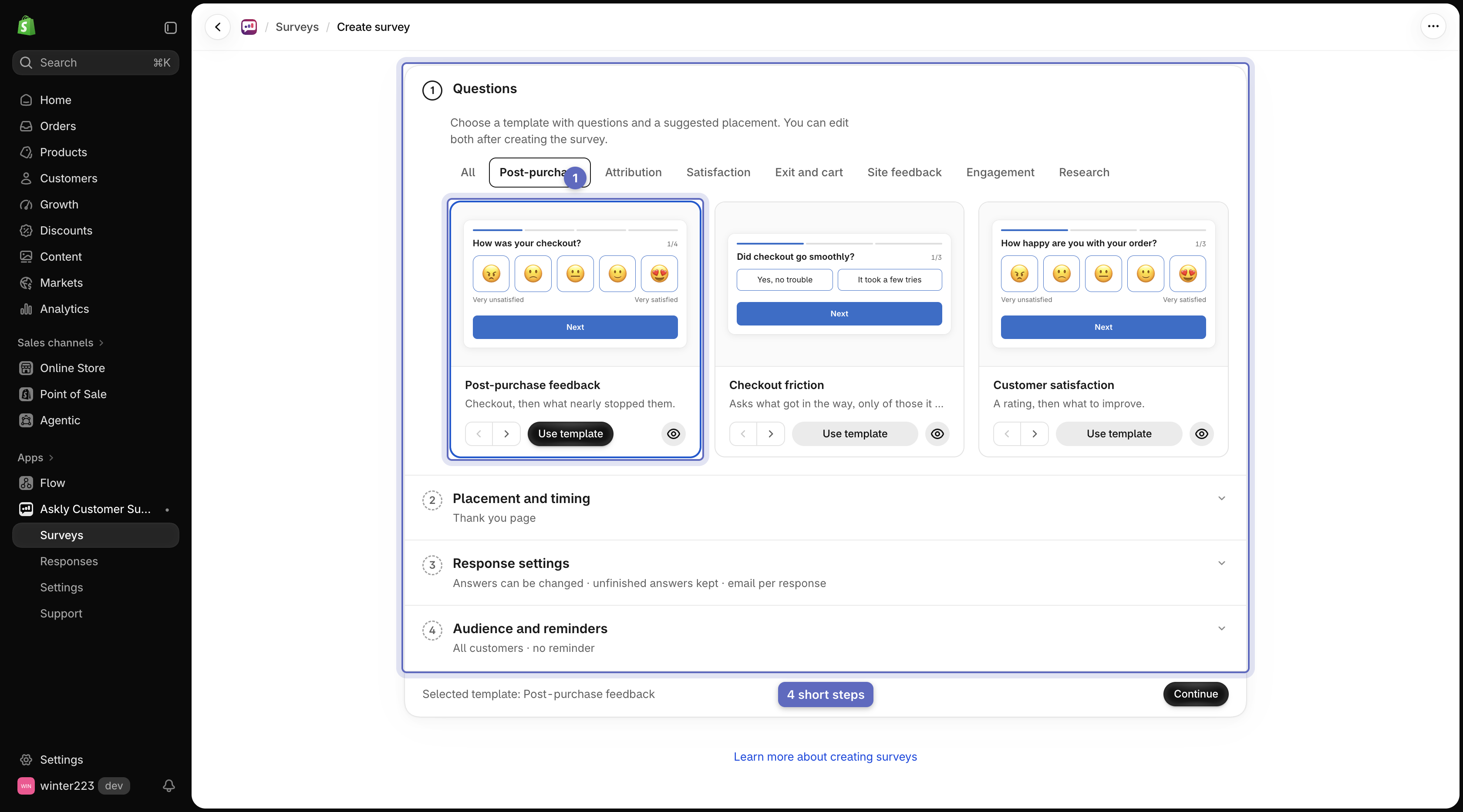Click Use template for Checkout friction
Screen dimensions: 1463x812
(855, 433)
